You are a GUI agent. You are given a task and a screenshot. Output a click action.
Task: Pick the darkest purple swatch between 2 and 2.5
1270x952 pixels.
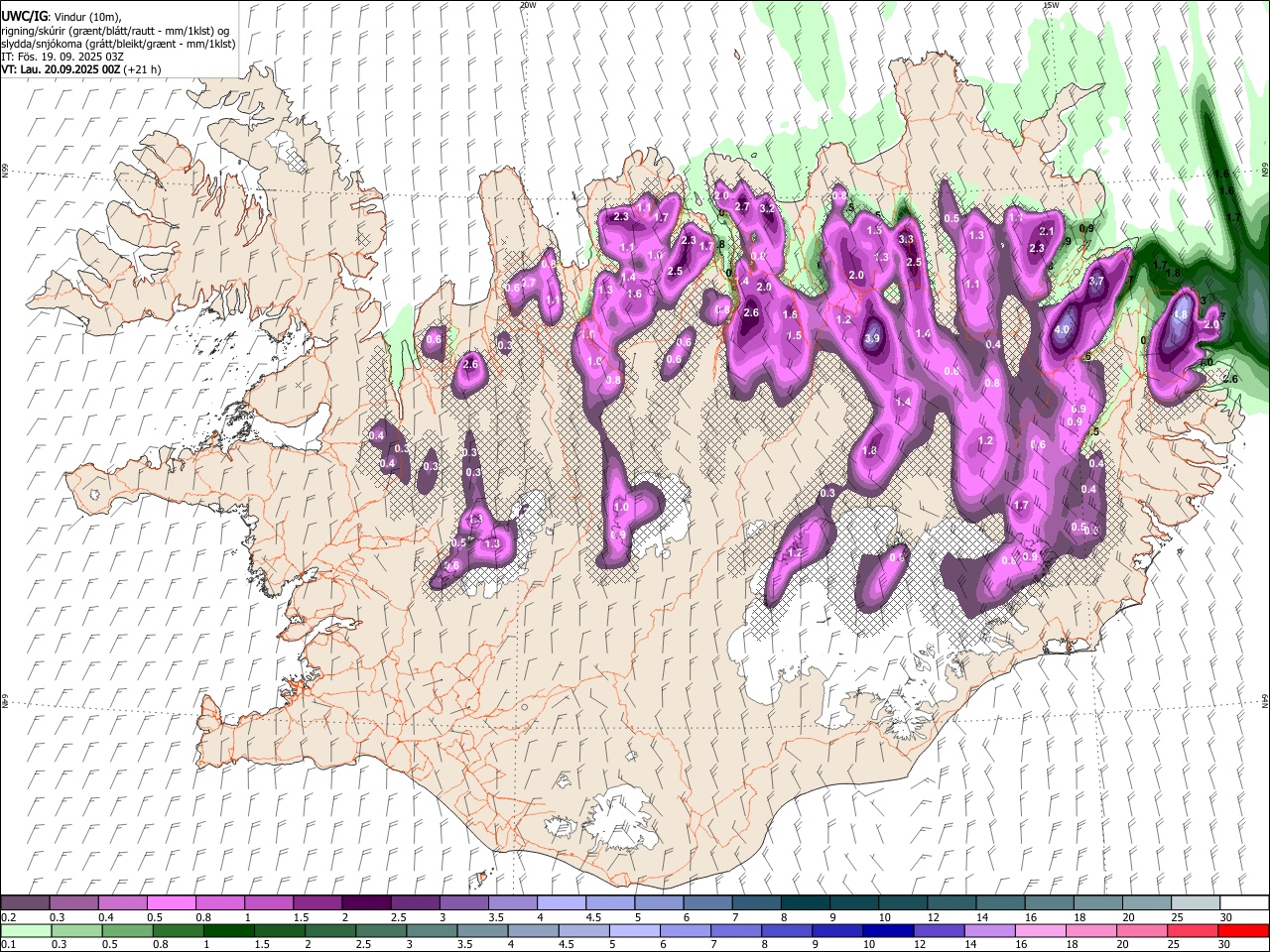coord(366,903)
